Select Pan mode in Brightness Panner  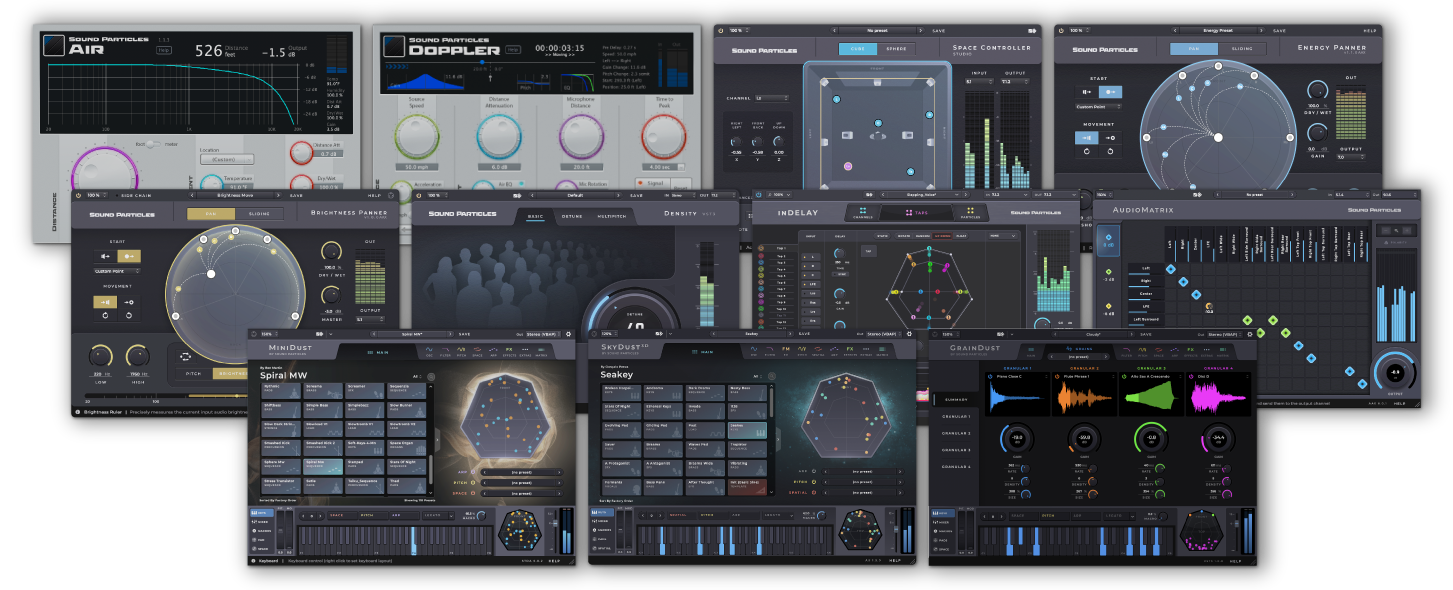[211, 214]
